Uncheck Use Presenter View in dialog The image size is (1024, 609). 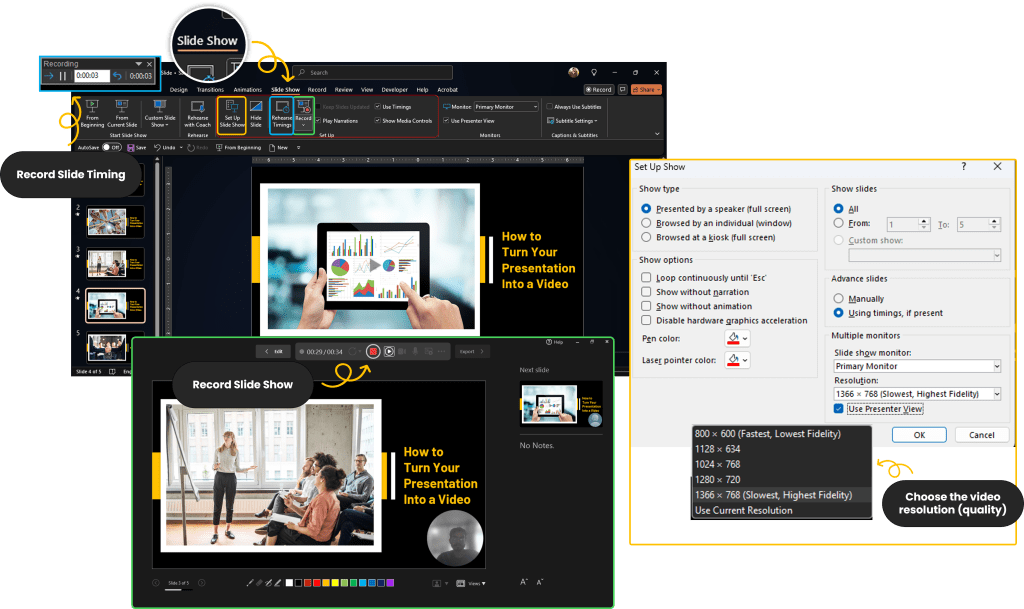[x=840, y=409]
